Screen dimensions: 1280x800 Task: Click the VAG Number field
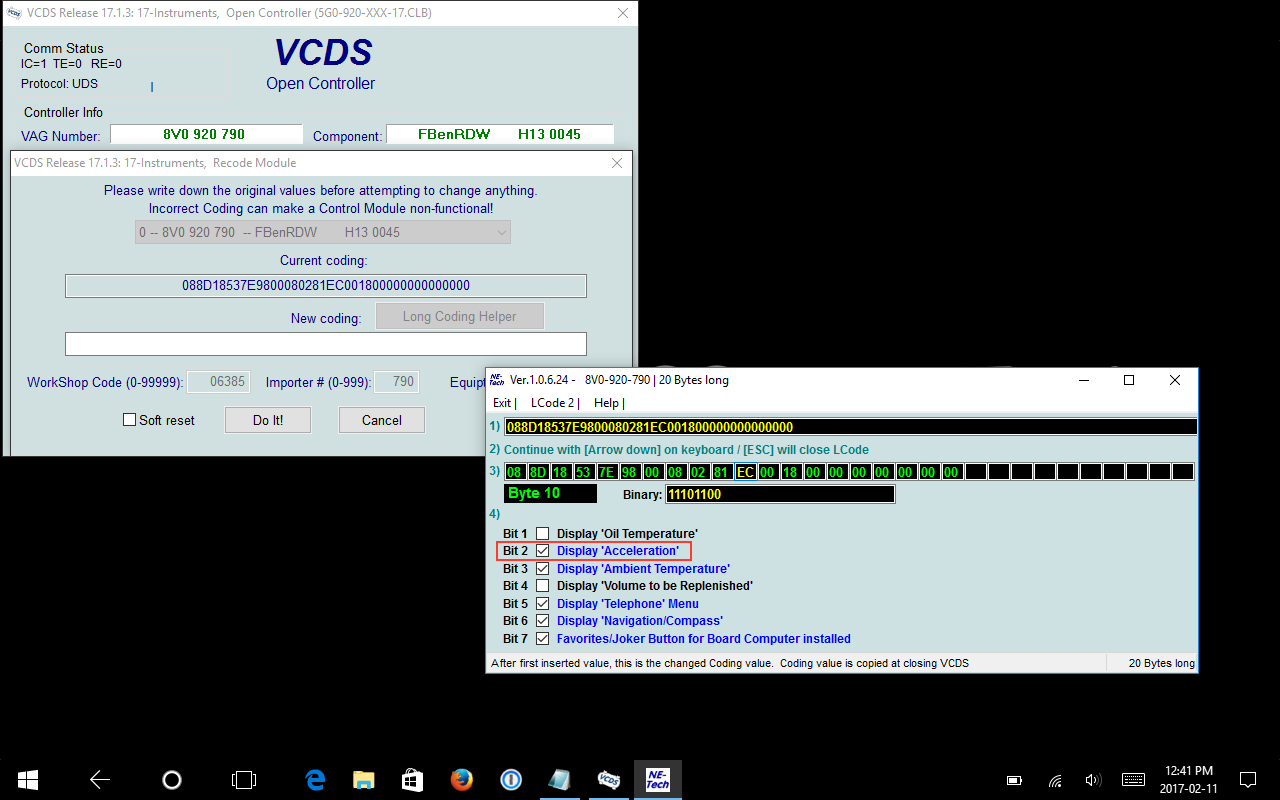pyautogui.click(x=206, y=134)
